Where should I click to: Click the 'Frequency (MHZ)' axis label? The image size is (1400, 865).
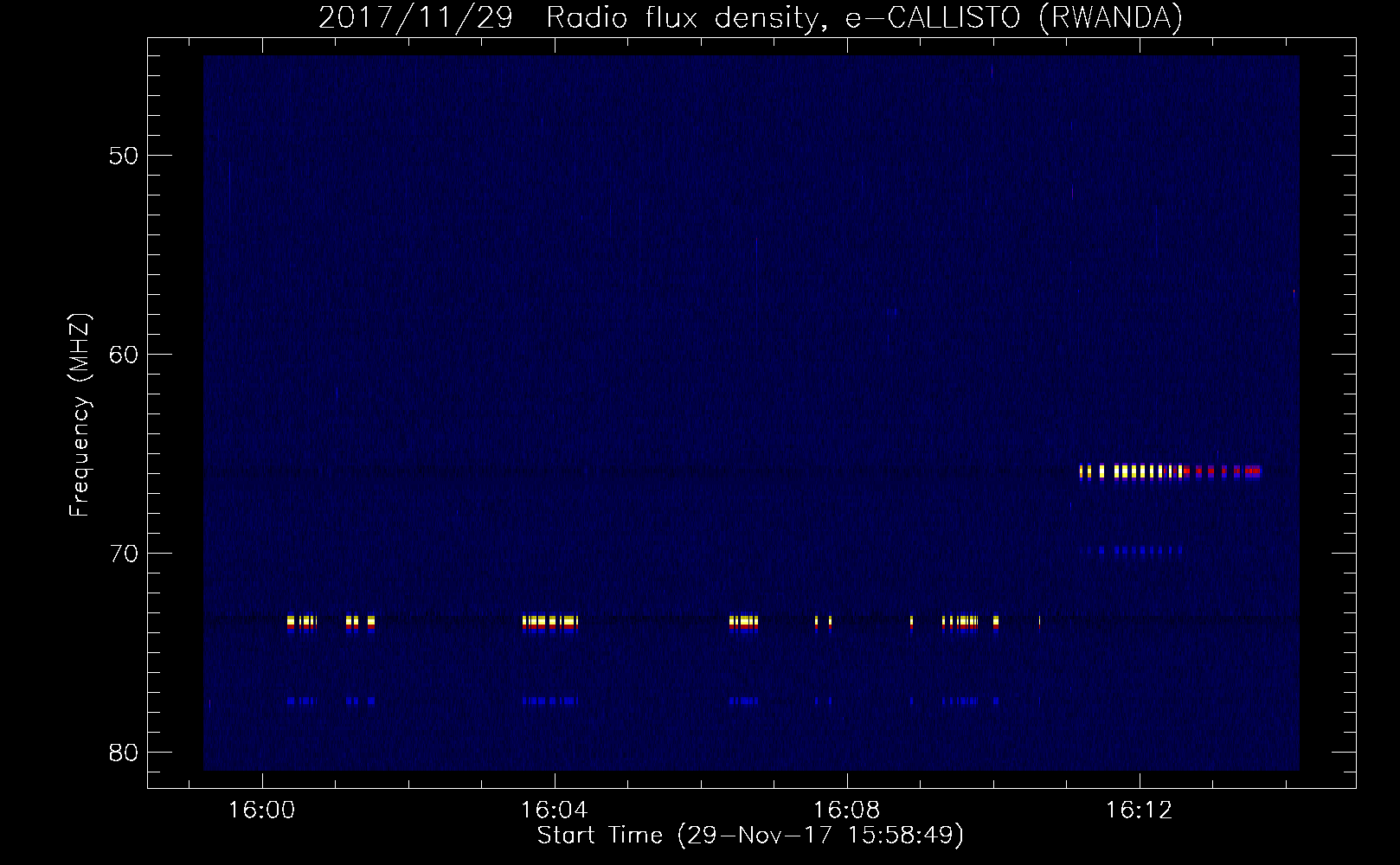pyautogui.click(x=80, y=415)
